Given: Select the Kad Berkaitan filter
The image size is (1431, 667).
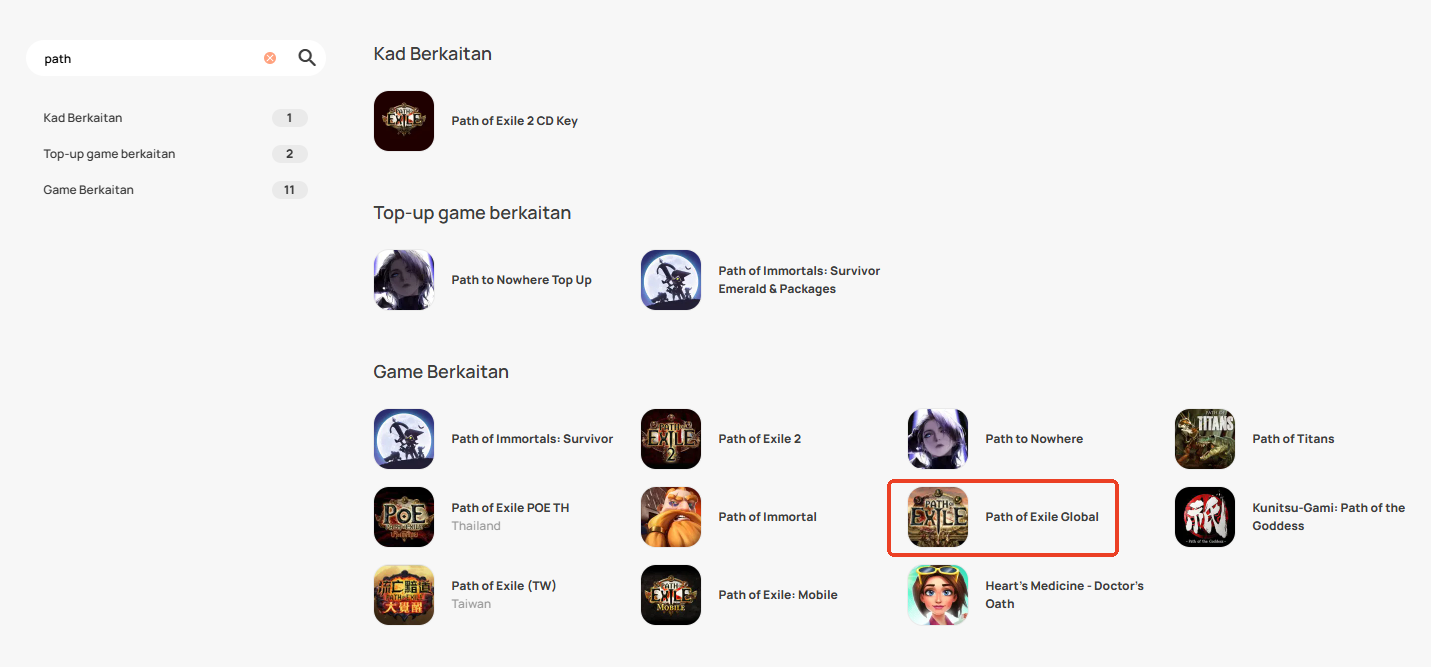Looking at the screenshot, I should [x=175, y=118].
